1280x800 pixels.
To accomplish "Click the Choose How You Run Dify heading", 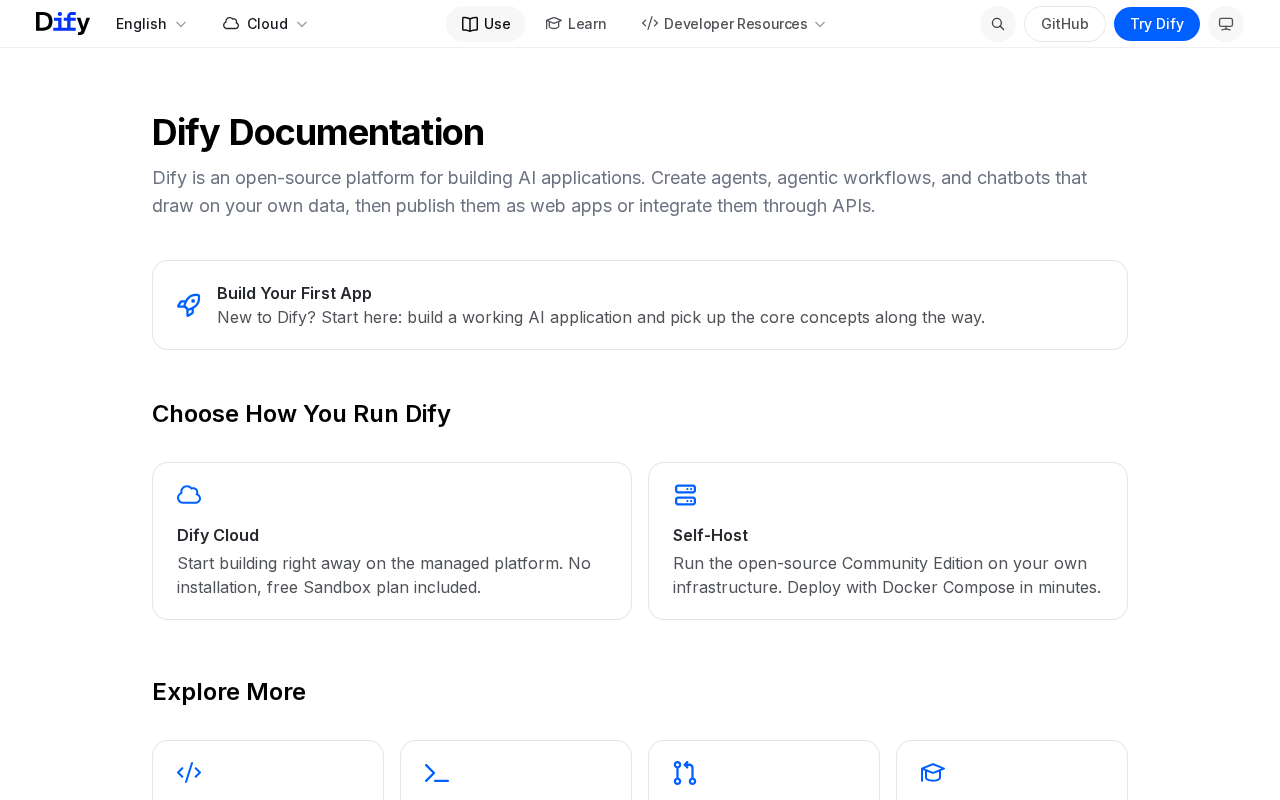I will pyautogui.click(x=301, y=414).
